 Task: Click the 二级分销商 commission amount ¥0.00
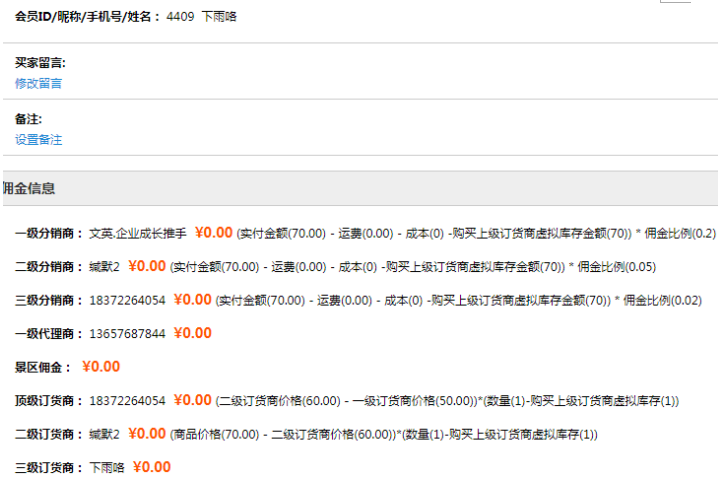[147, 266]
